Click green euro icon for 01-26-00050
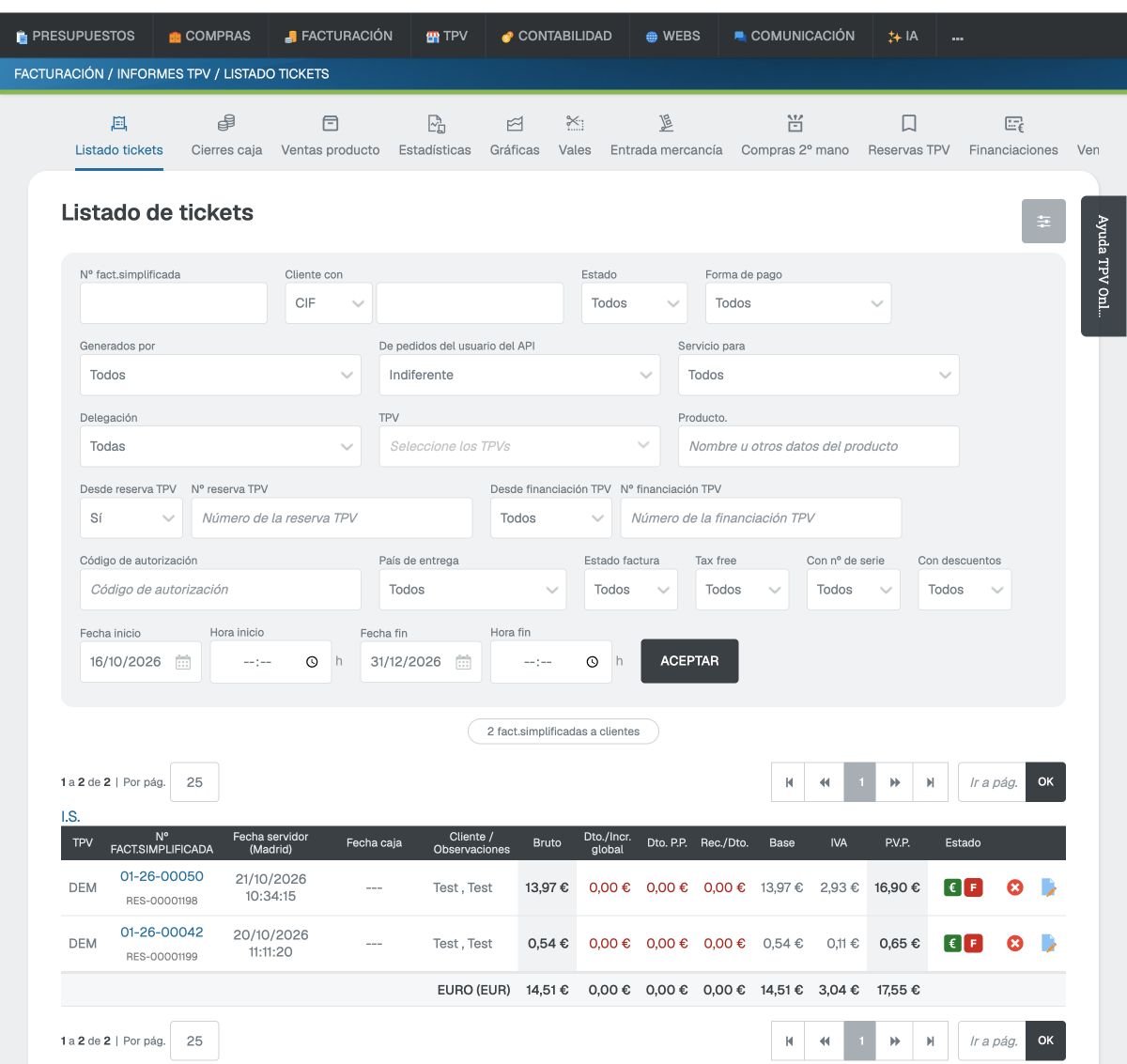Viewport: 1127px width, 1064px height. point(952,887)
